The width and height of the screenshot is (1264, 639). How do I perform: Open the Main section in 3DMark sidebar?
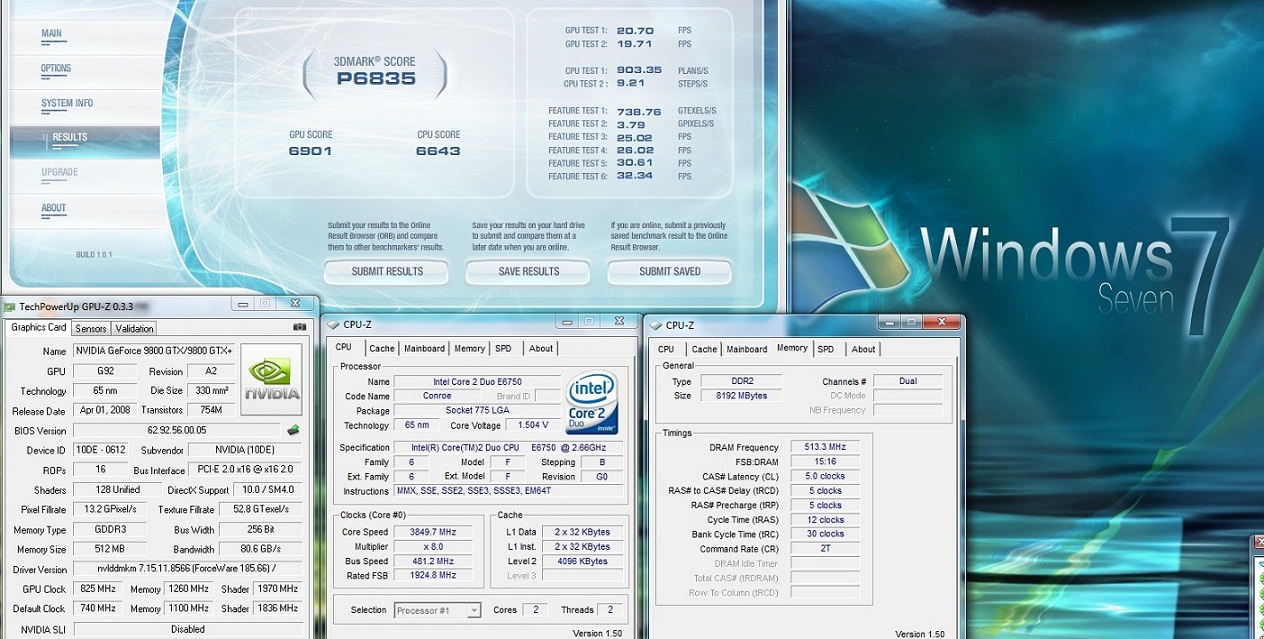click(x=51, y=33)
